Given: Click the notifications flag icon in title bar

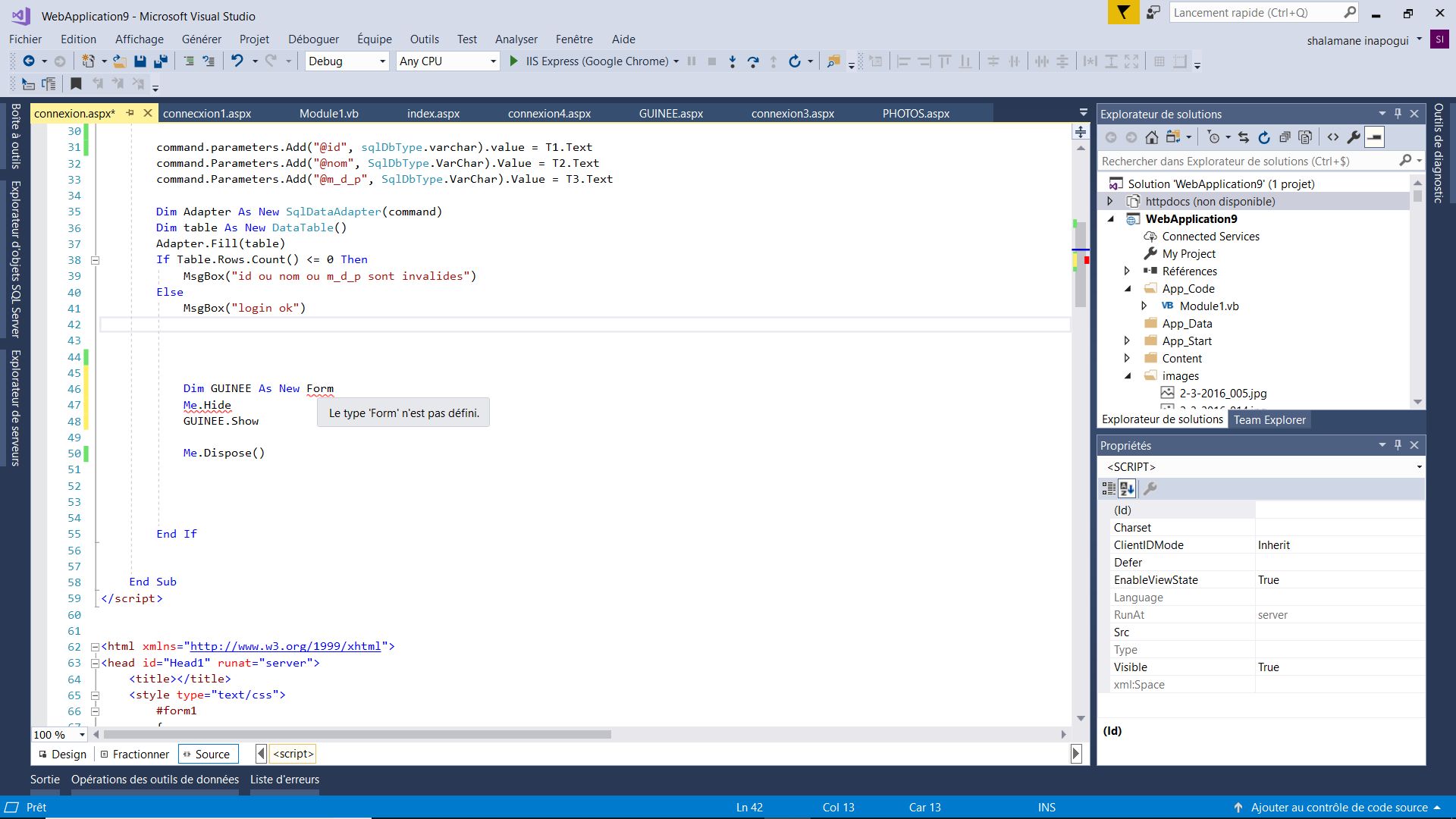Looking at the screenshot, I should click(x=1123, y=13).
